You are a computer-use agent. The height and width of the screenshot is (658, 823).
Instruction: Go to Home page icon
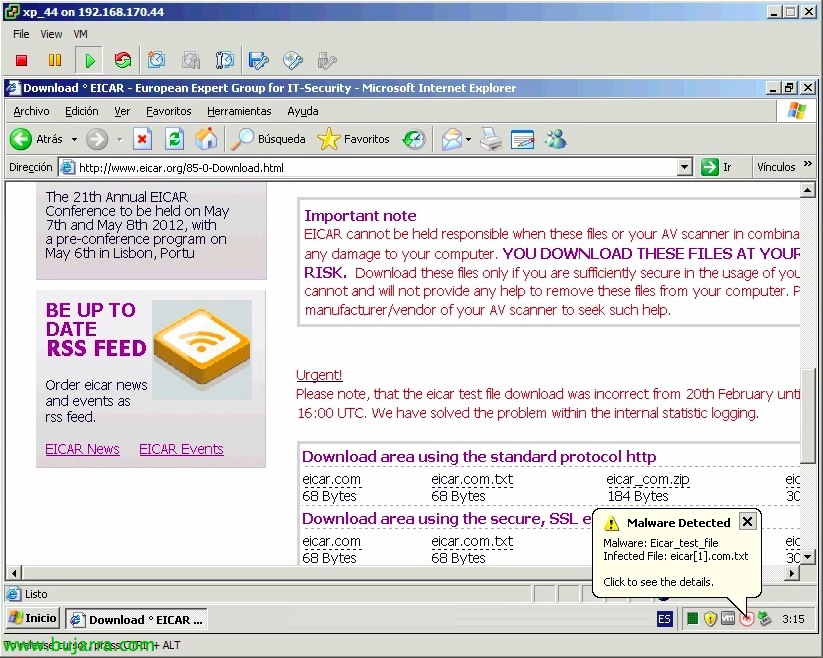206,139
